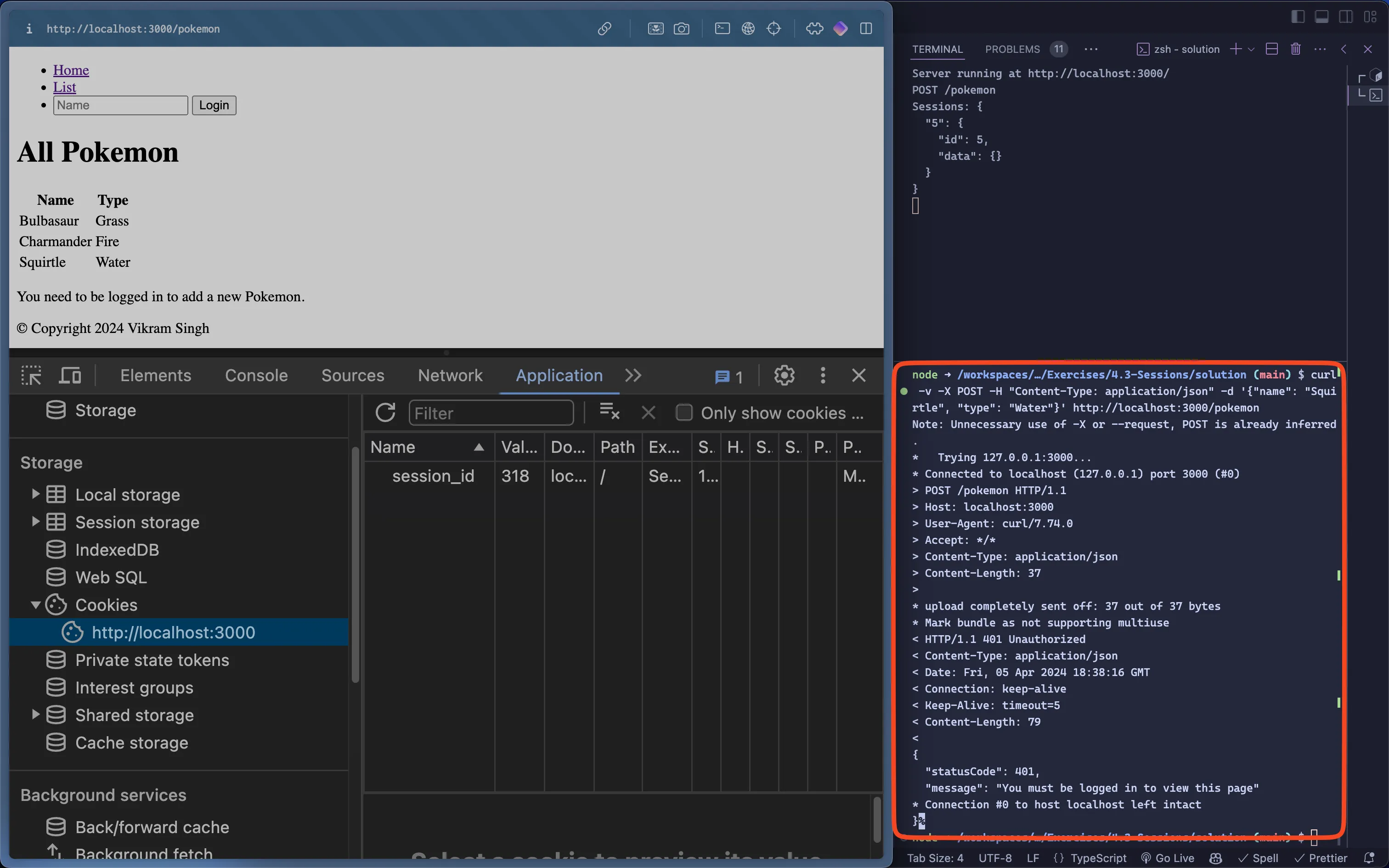The width and height of the screenshot is (1389, 868).
Task: Select the Application tab
Action: (x=559, y=376)
